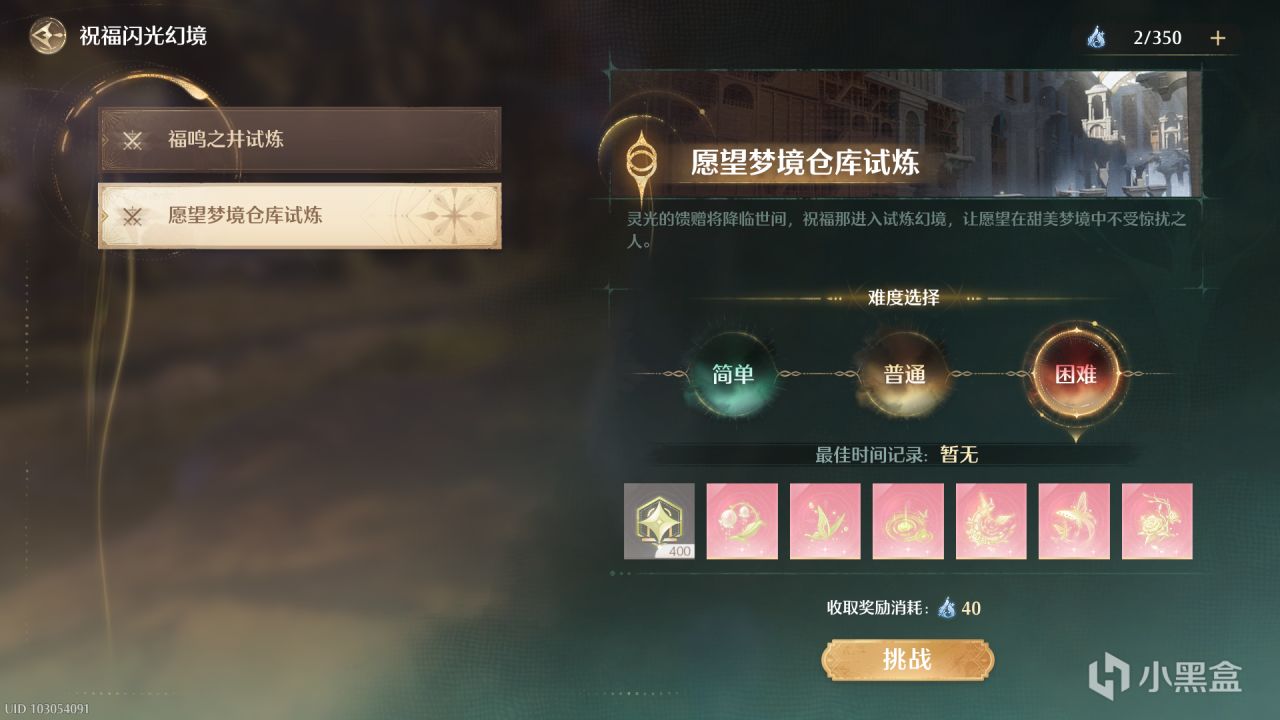Tap the energy crystal icon beside 2/350
Screen dimensions: 1280x720
click(x=1096, y=38)
